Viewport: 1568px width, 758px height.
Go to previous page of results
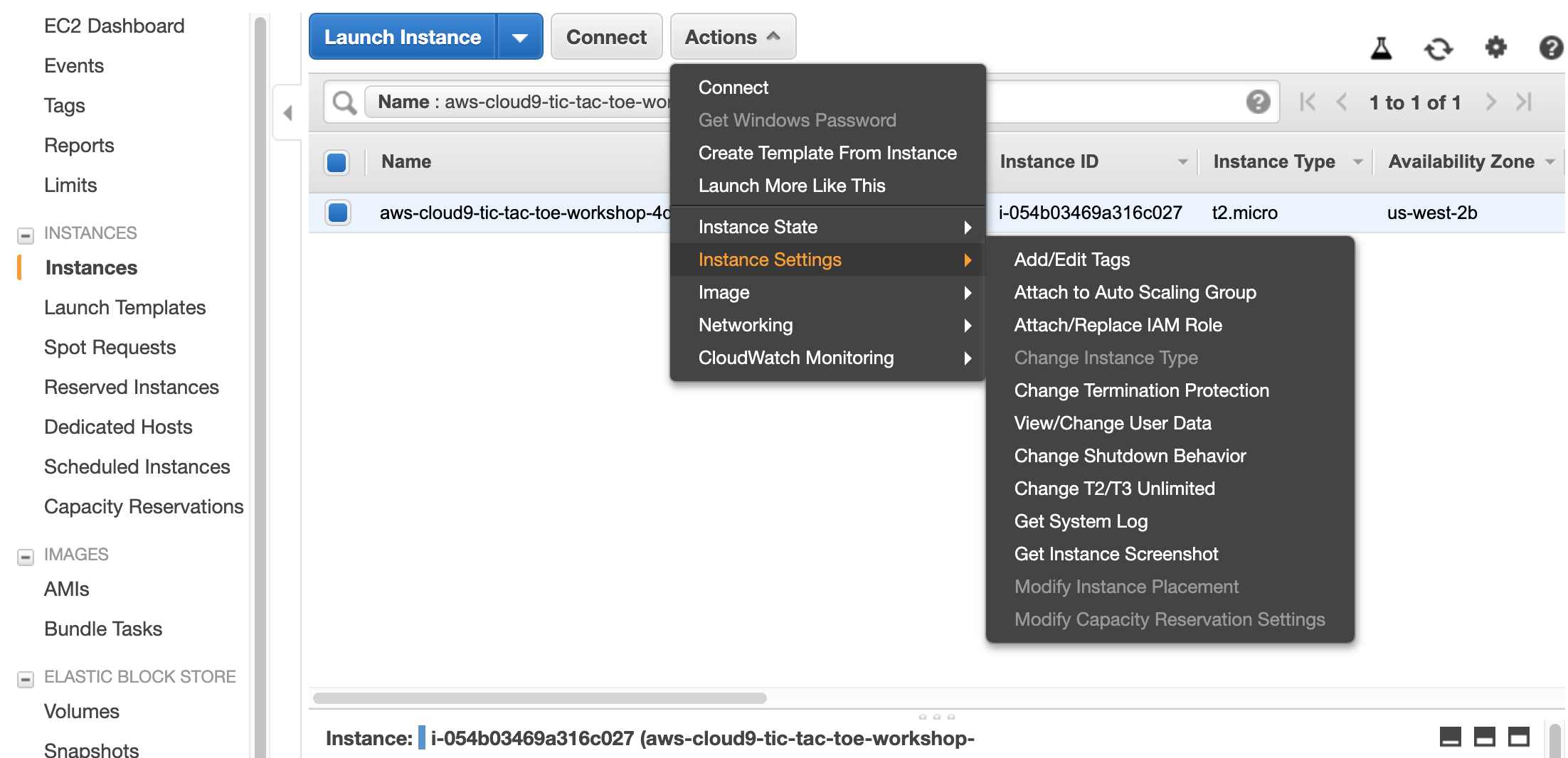1342,102
